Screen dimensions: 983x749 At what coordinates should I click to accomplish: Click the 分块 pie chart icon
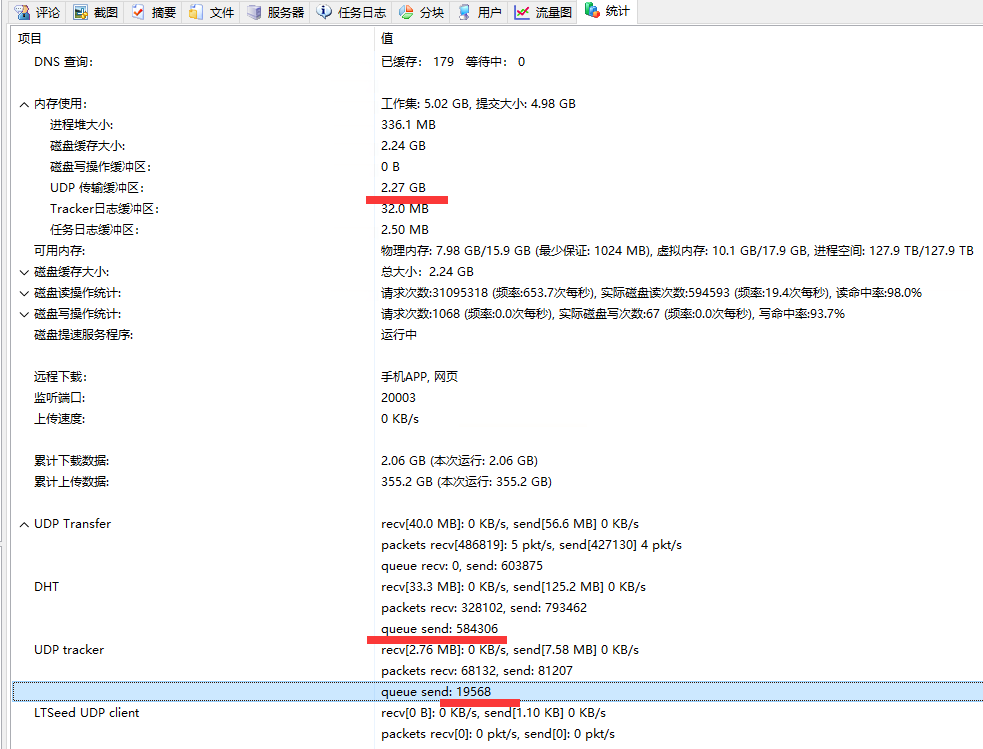pyautogui.click(x=406, y=13)
